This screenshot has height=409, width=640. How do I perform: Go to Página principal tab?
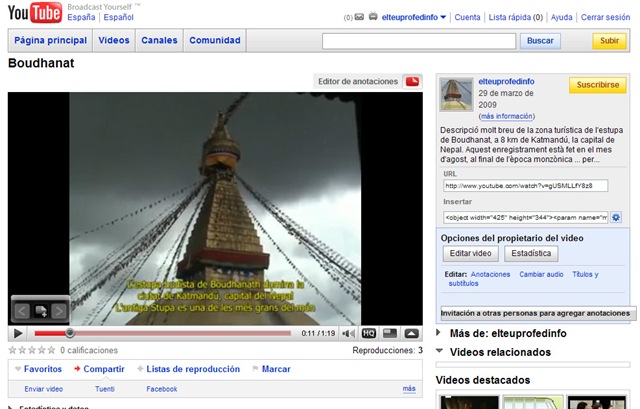[x=51, y=40]
